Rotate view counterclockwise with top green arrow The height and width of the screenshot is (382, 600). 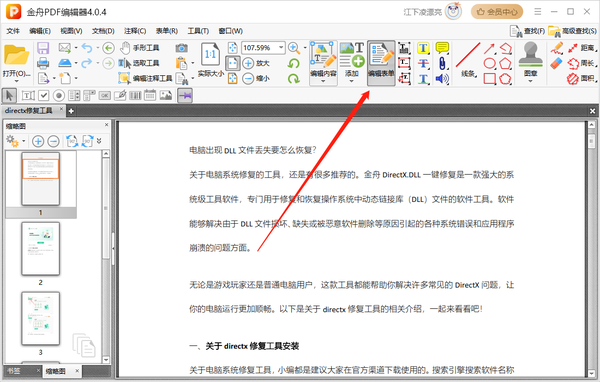pyautogui.click(x=293, y=63)
